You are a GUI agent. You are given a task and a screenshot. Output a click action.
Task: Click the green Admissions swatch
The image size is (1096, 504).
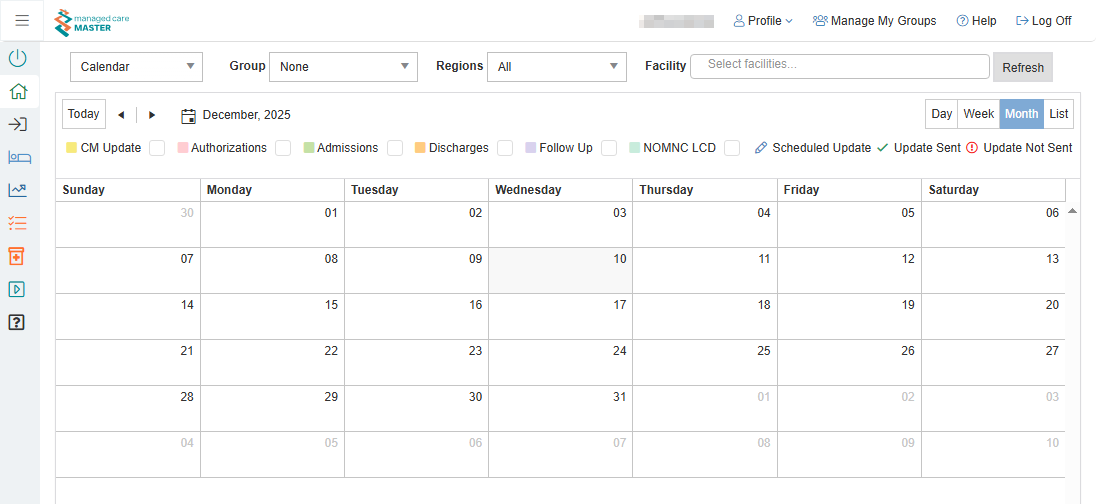308,148
